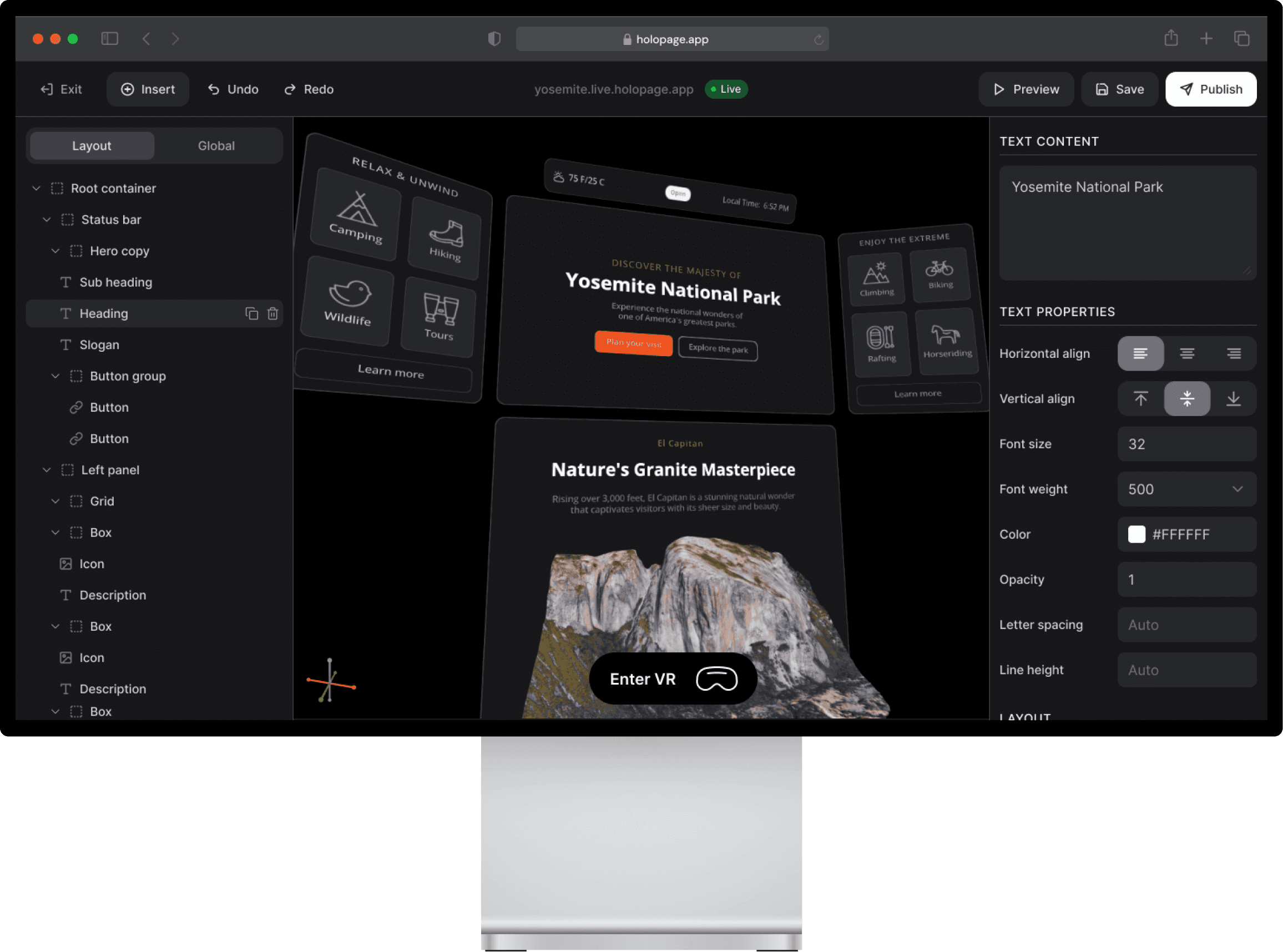This screenshot has height=952, width=1283.
Task: Undo the last change
Action: (x=233, y=89)
